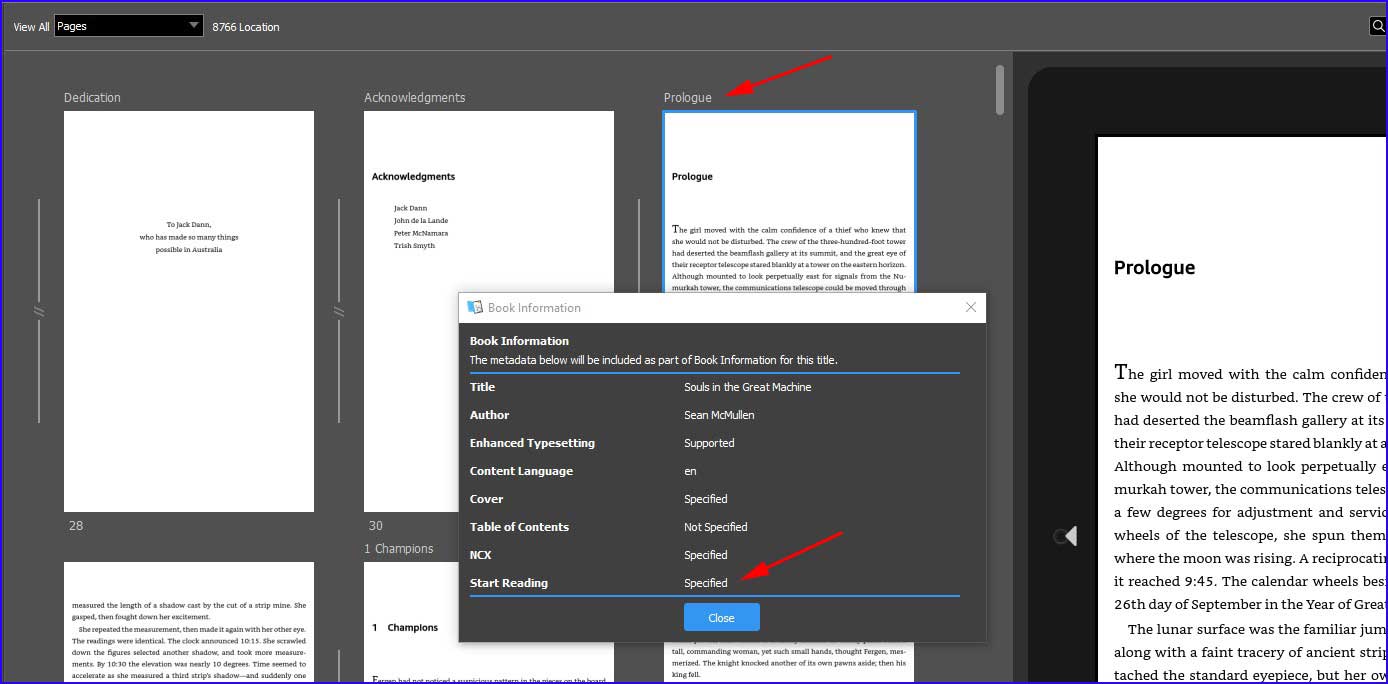Click the blue Close button

click(721, 617)
